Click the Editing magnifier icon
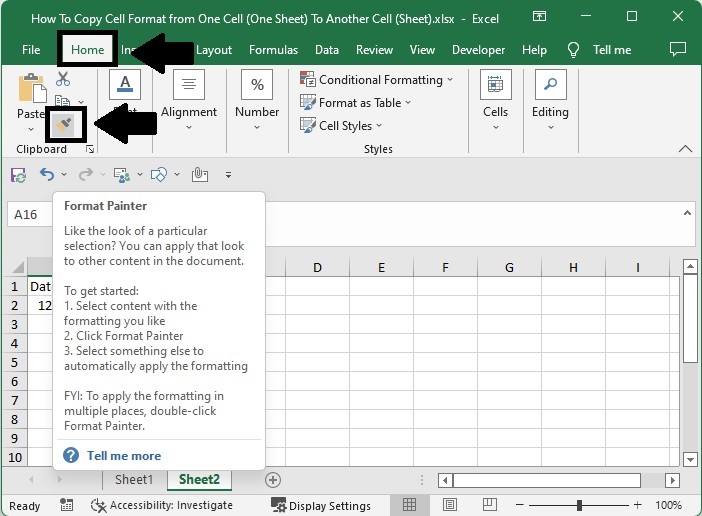The image size is (702, 516). 550,85
